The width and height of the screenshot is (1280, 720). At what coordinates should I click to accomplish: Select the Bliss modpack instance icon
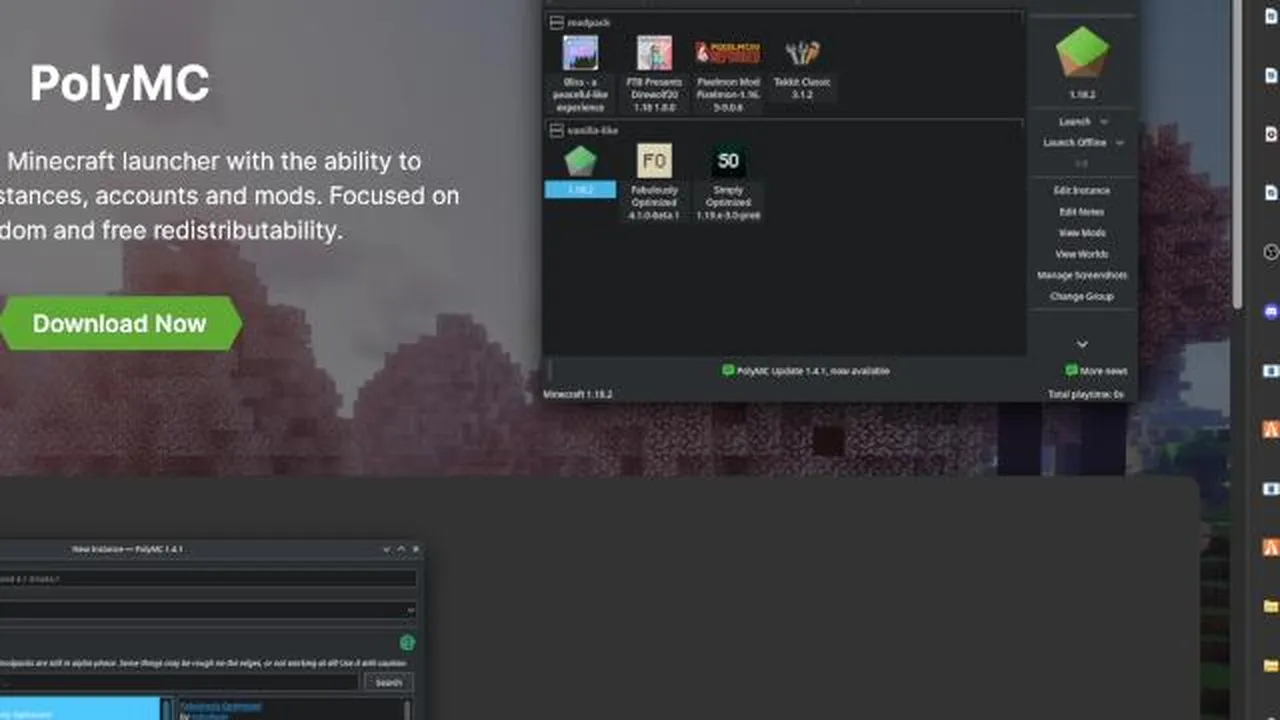(x=580, y=53)
